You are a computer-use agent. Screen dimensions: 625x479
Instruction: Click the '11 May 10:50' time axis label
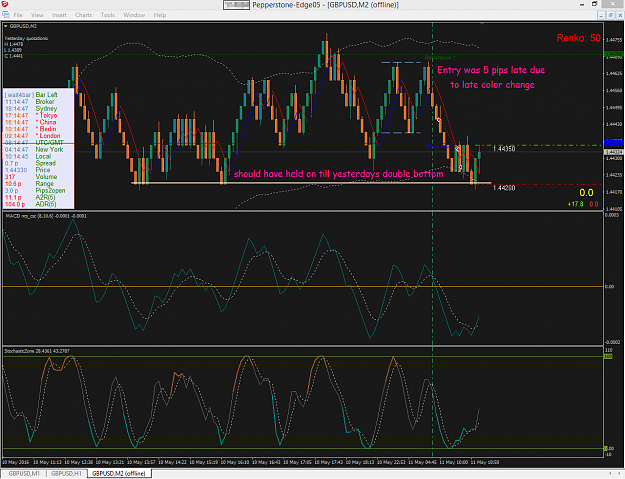click(x=485, y=462)
